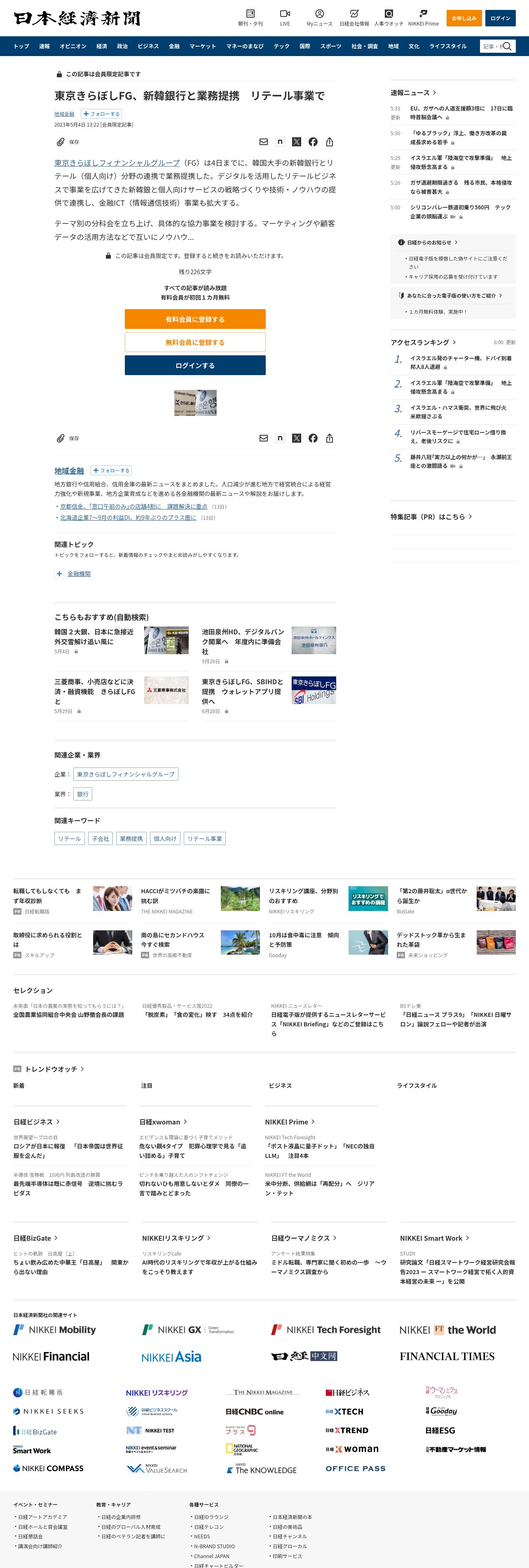Open 京都信金 窓口午前のみ article link
The height and width of the screenshot is (1568, 529).
(134, 507)
